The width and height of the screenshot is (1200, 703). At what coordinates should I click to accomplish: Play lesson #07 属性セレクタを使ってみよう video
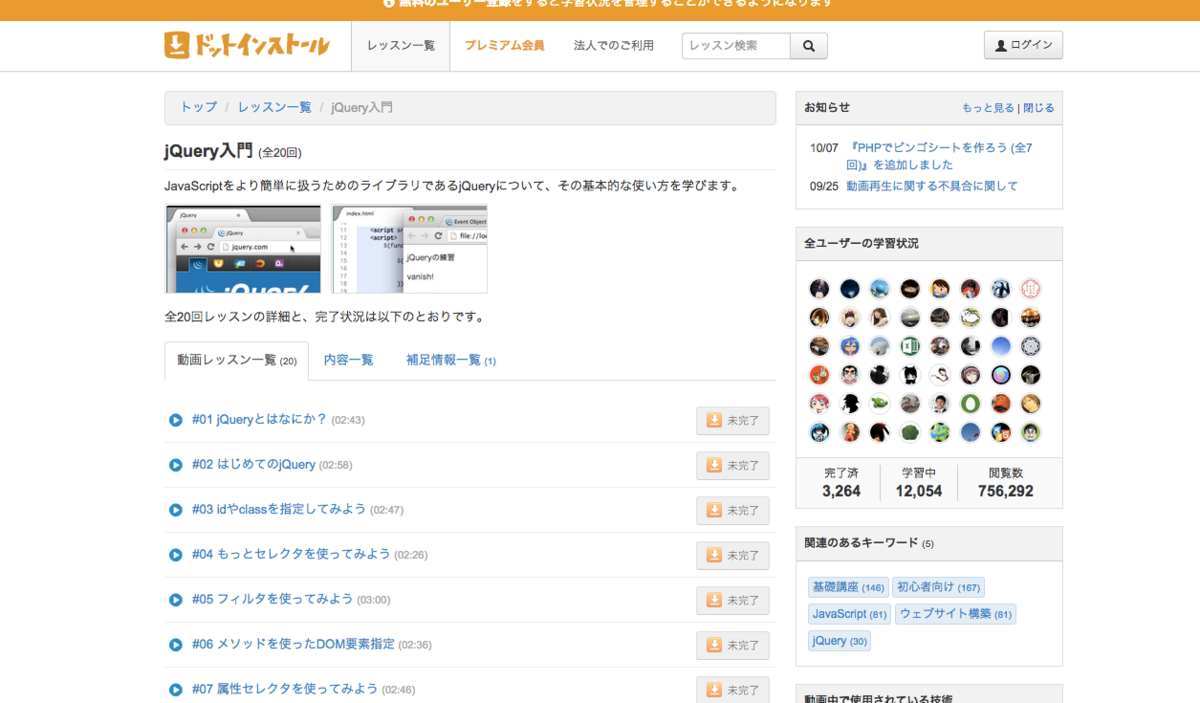tap(175, 690)
